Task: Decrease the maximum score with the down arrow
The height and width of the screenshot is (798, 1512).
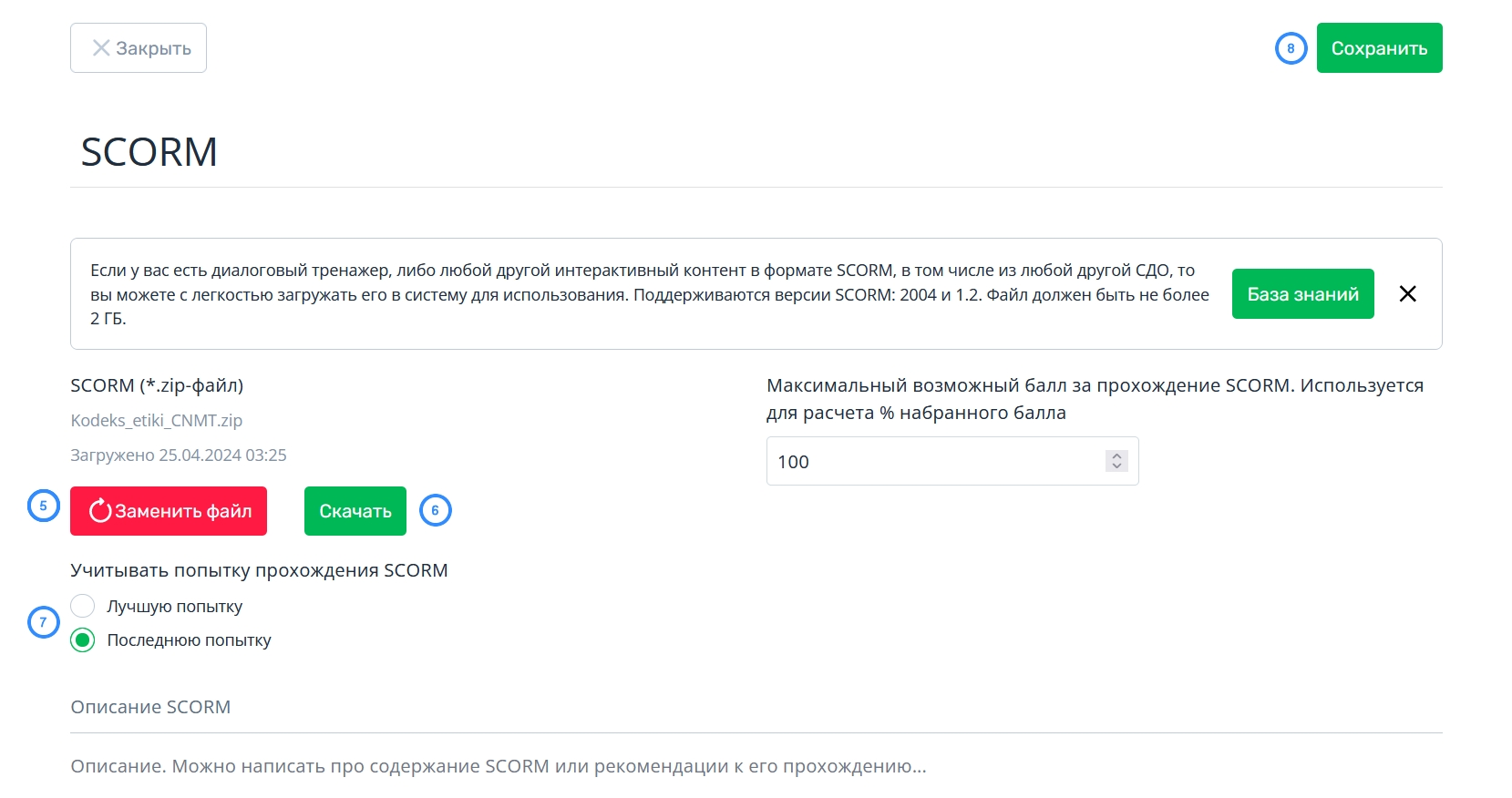Action: tap(1116, 466)
